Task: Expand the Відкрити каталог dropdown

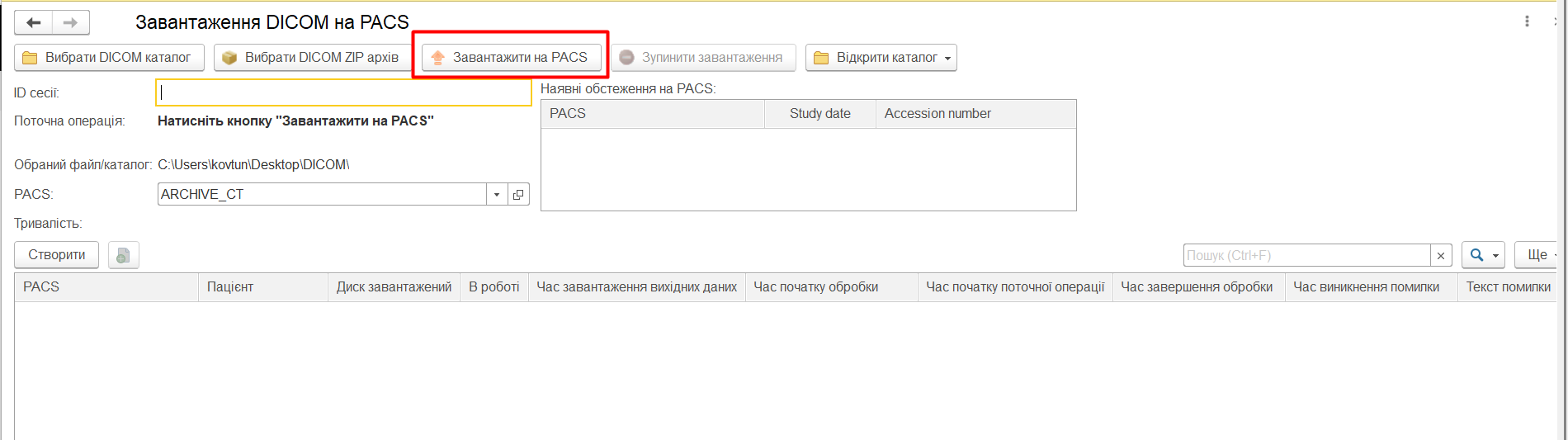Action: pos(947,58)
